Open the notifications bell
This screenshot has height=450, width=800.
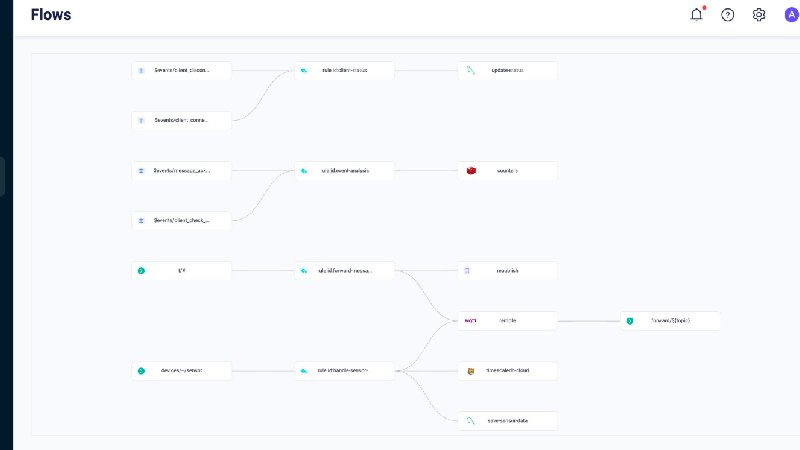point(696,14)
